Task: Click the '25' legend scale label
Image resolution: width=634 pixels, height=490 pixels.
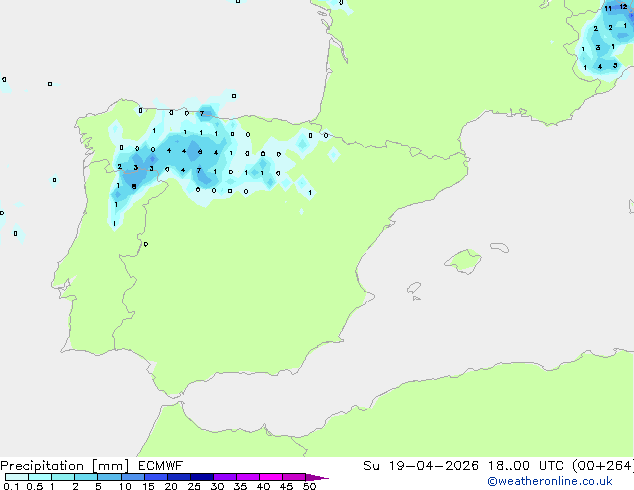Action: [194, 486]
